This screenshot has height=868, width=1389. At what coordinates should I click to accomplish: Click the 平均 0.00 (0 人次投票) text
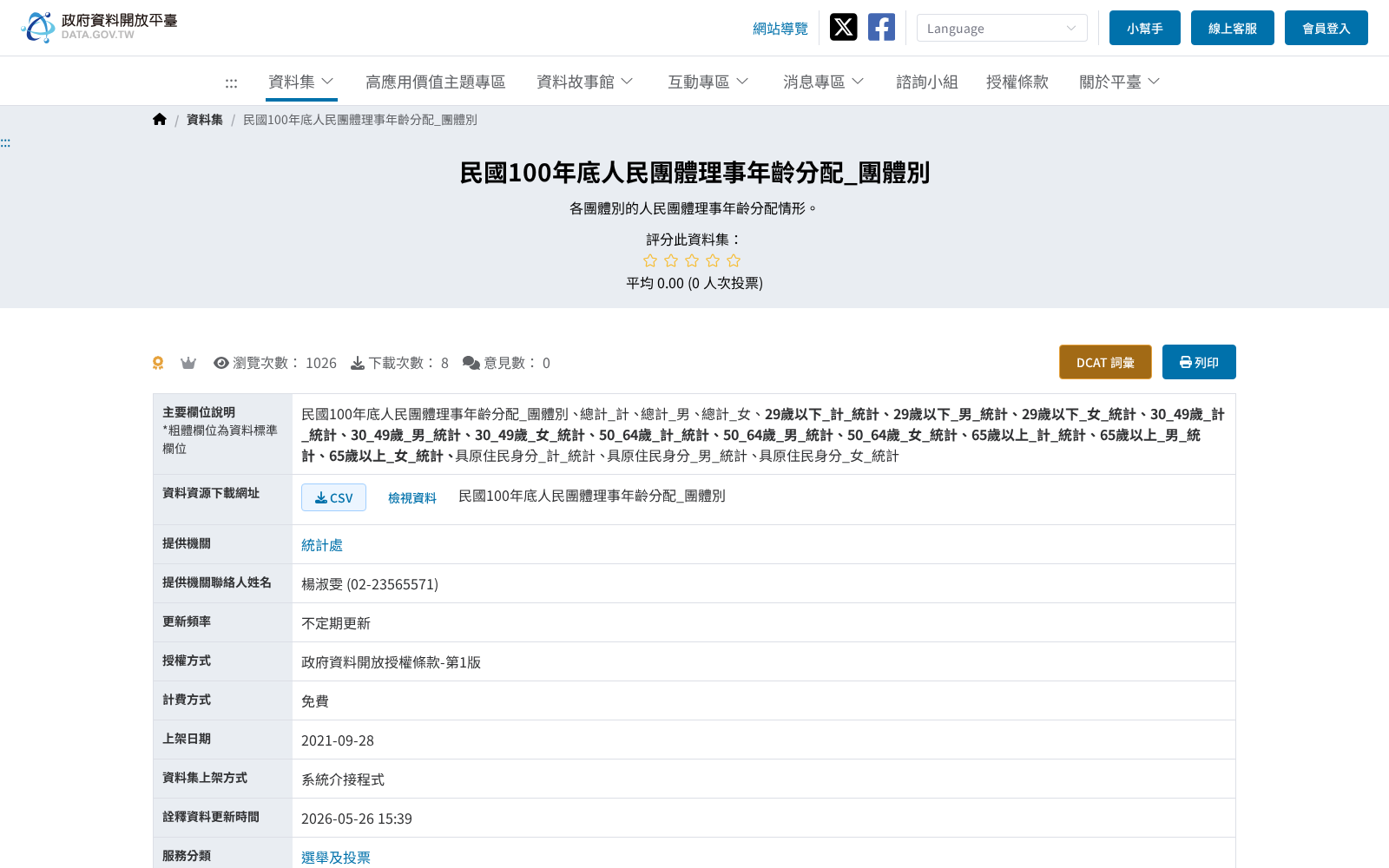[694, 283]
